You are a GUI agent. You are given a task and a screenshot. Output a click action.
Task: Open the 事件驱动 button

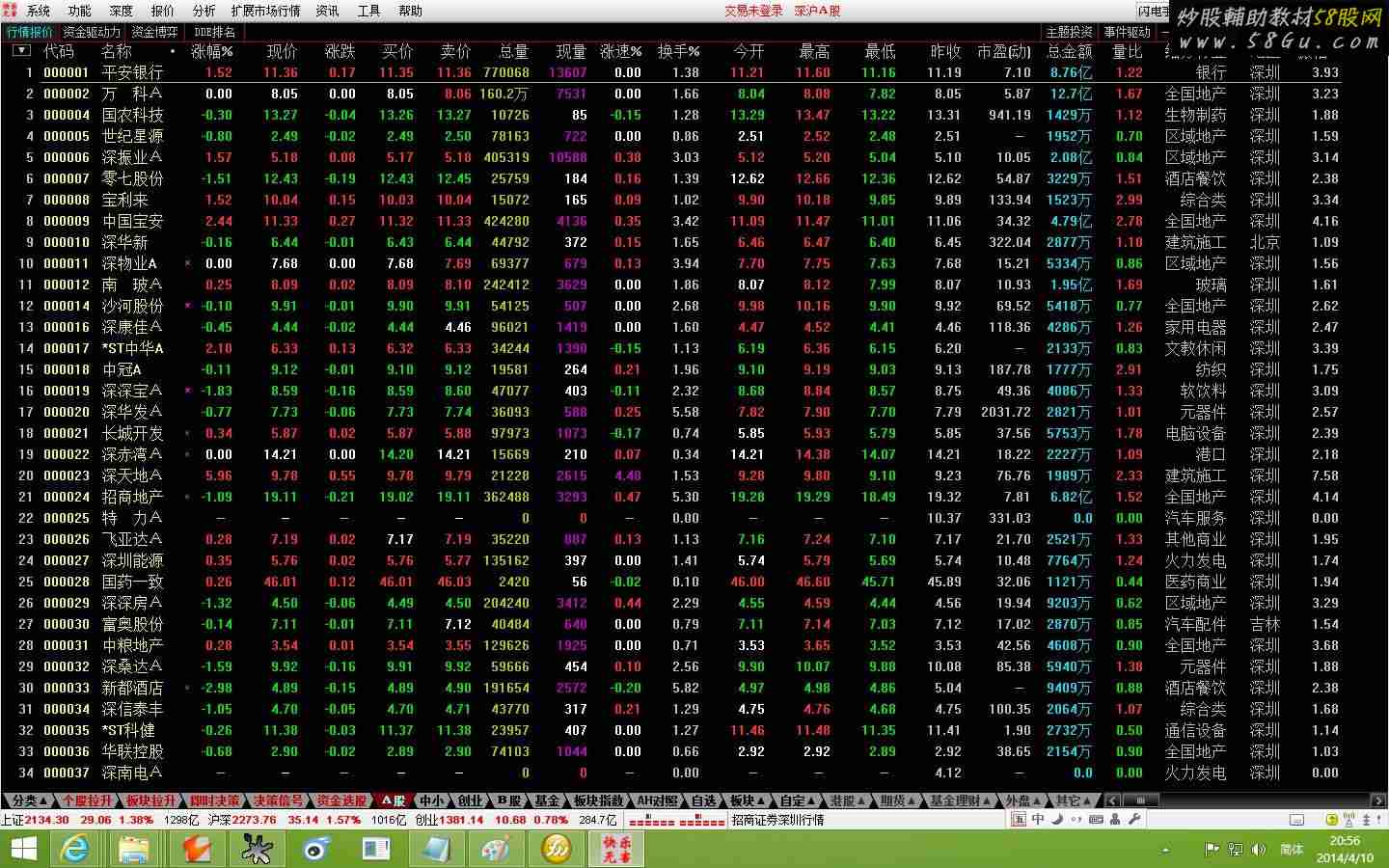(1127, 32)
